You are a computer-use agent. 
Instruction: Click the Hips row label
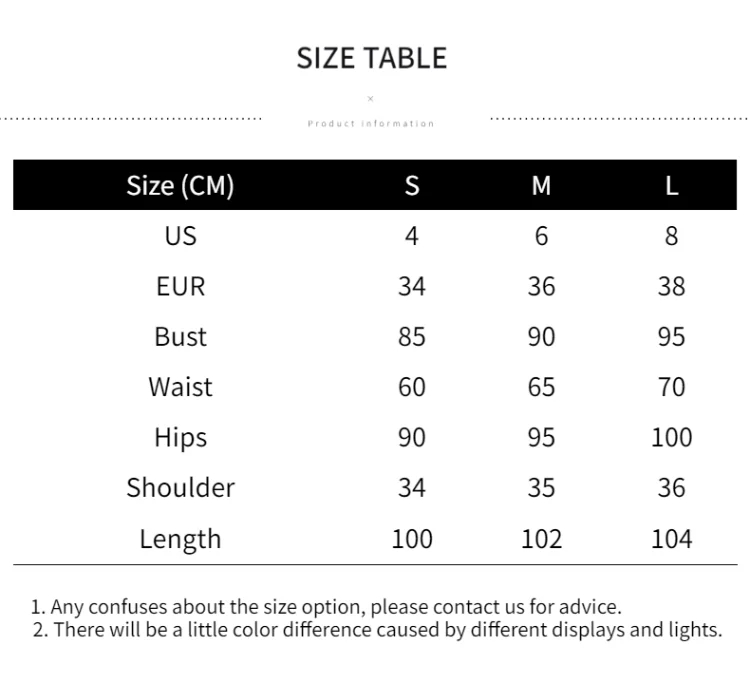pyautogui.click(x=180, y=438)
